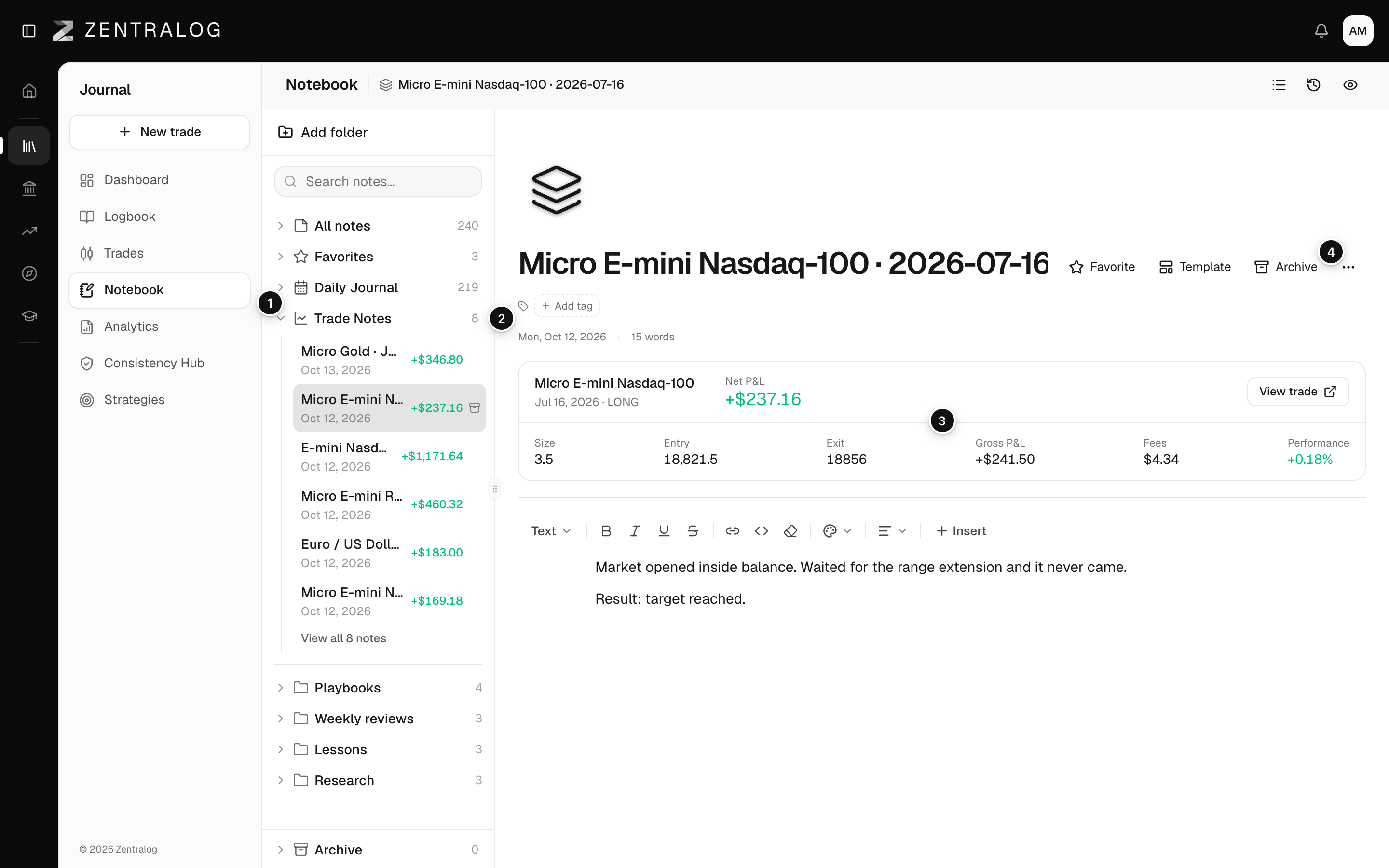Open Dashboard in Journal menu
The image size is (1389, 868).
click(x=160, y=180)
